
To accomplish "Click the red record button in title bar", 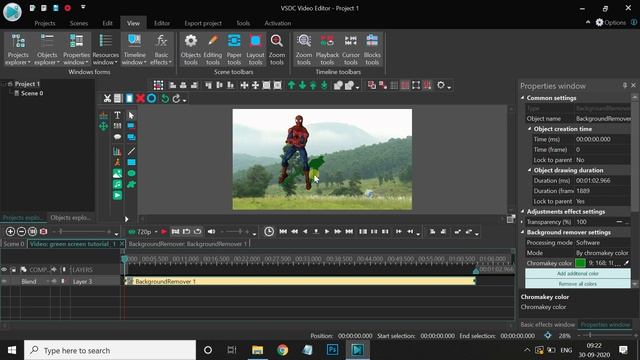I will point(68,8).
